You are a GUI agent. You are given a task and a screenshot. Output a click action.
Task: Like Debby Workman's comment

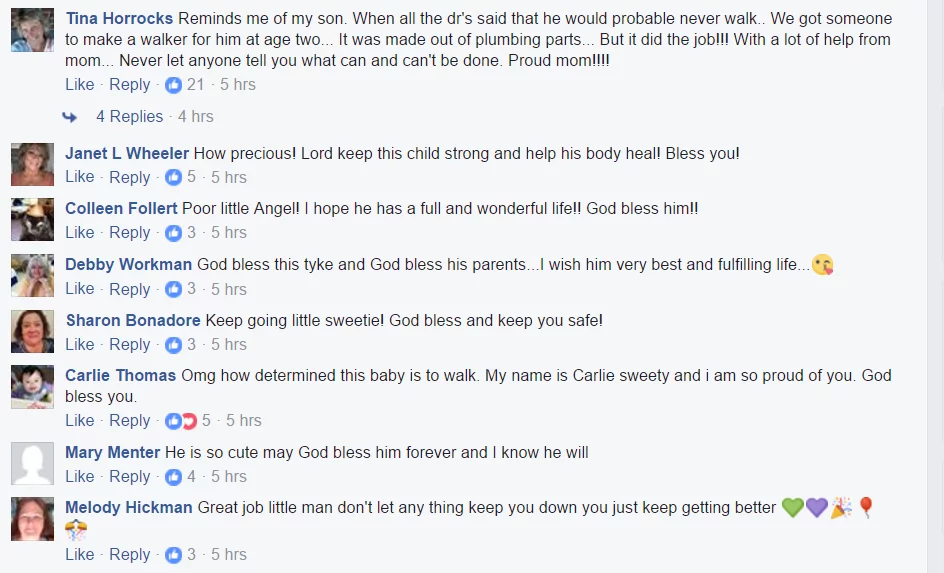pos(79,289)
